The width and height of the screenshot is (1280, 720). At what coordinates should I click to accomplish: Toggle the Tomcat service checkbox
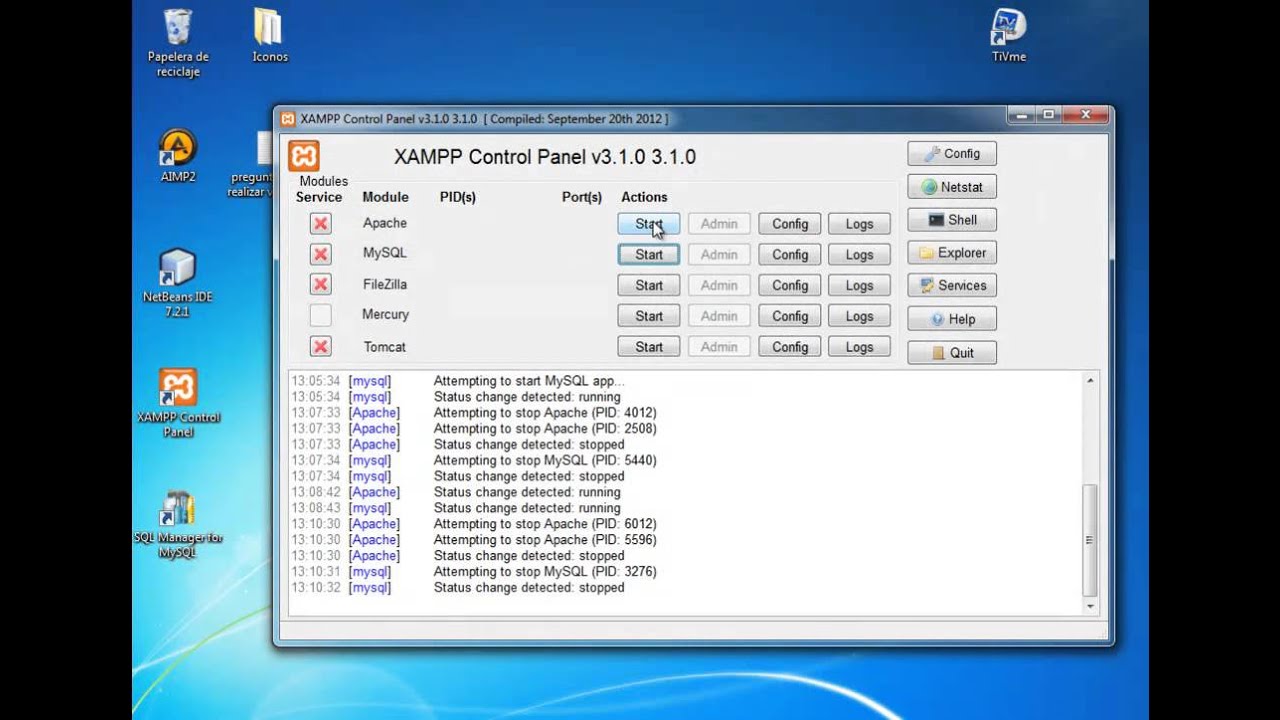[x=320, y=347]
